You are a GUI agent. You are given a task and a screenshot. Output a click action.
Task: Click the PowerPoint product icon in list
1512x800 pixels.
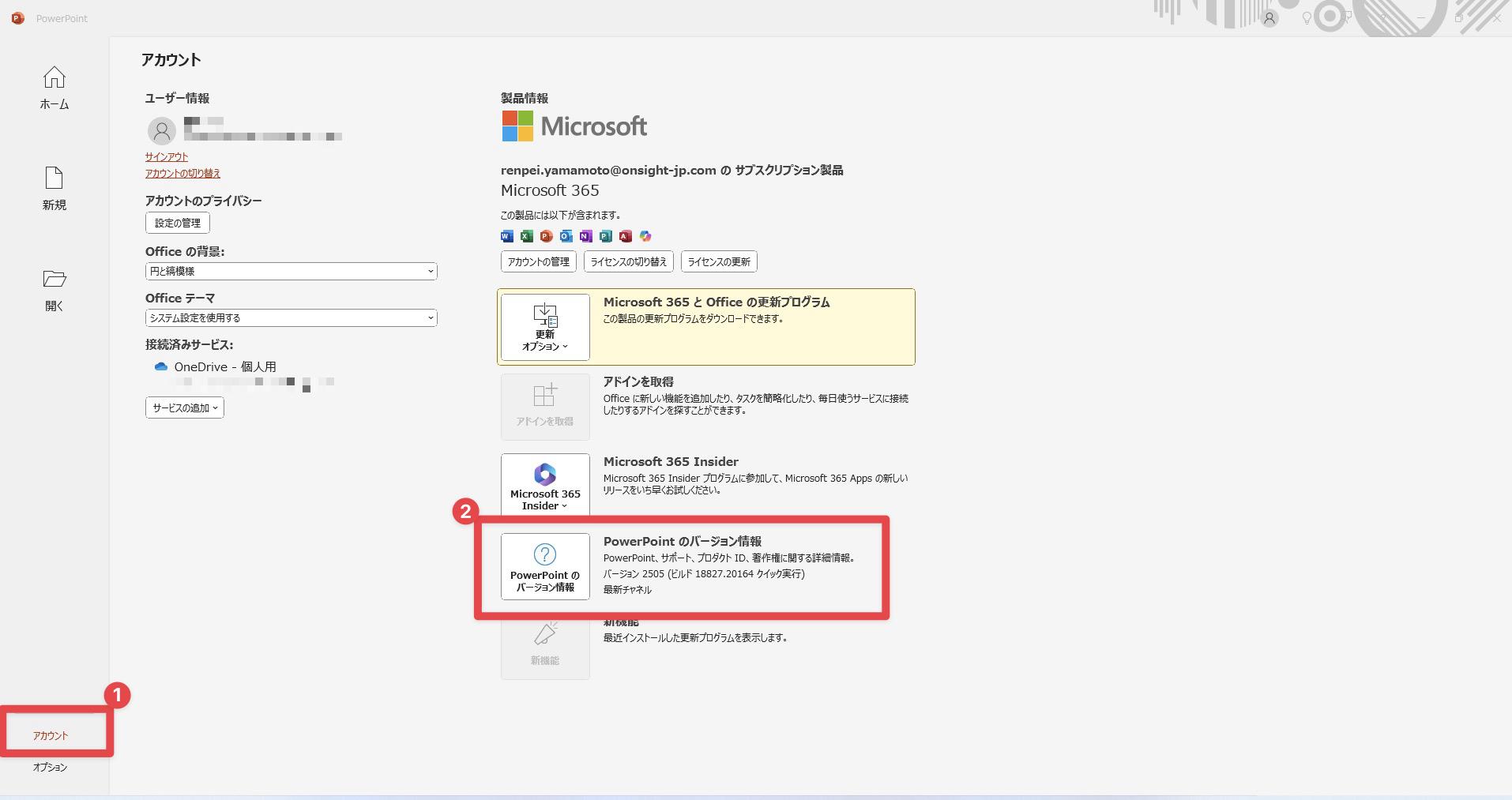[547, 236]
